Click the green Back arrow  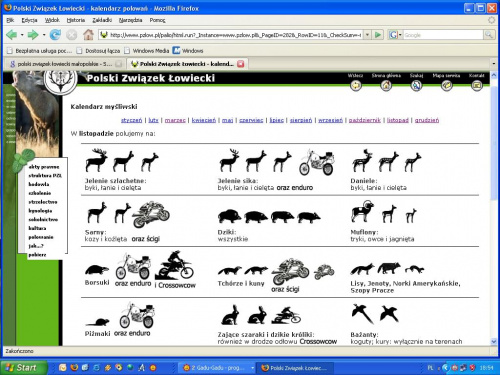coord(12,35)
